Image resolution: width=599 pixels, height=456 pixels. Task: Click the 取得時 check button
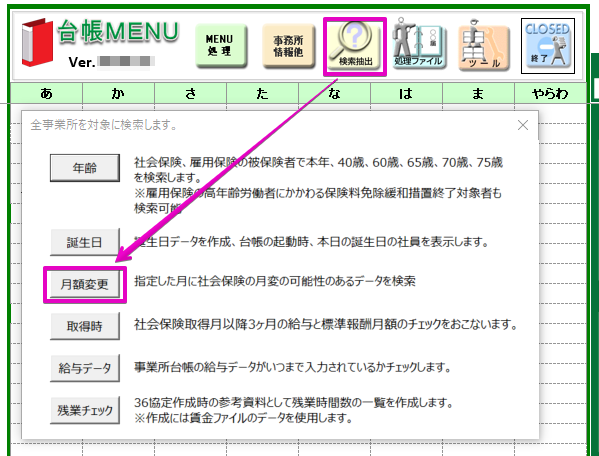(x=85, y=326)
